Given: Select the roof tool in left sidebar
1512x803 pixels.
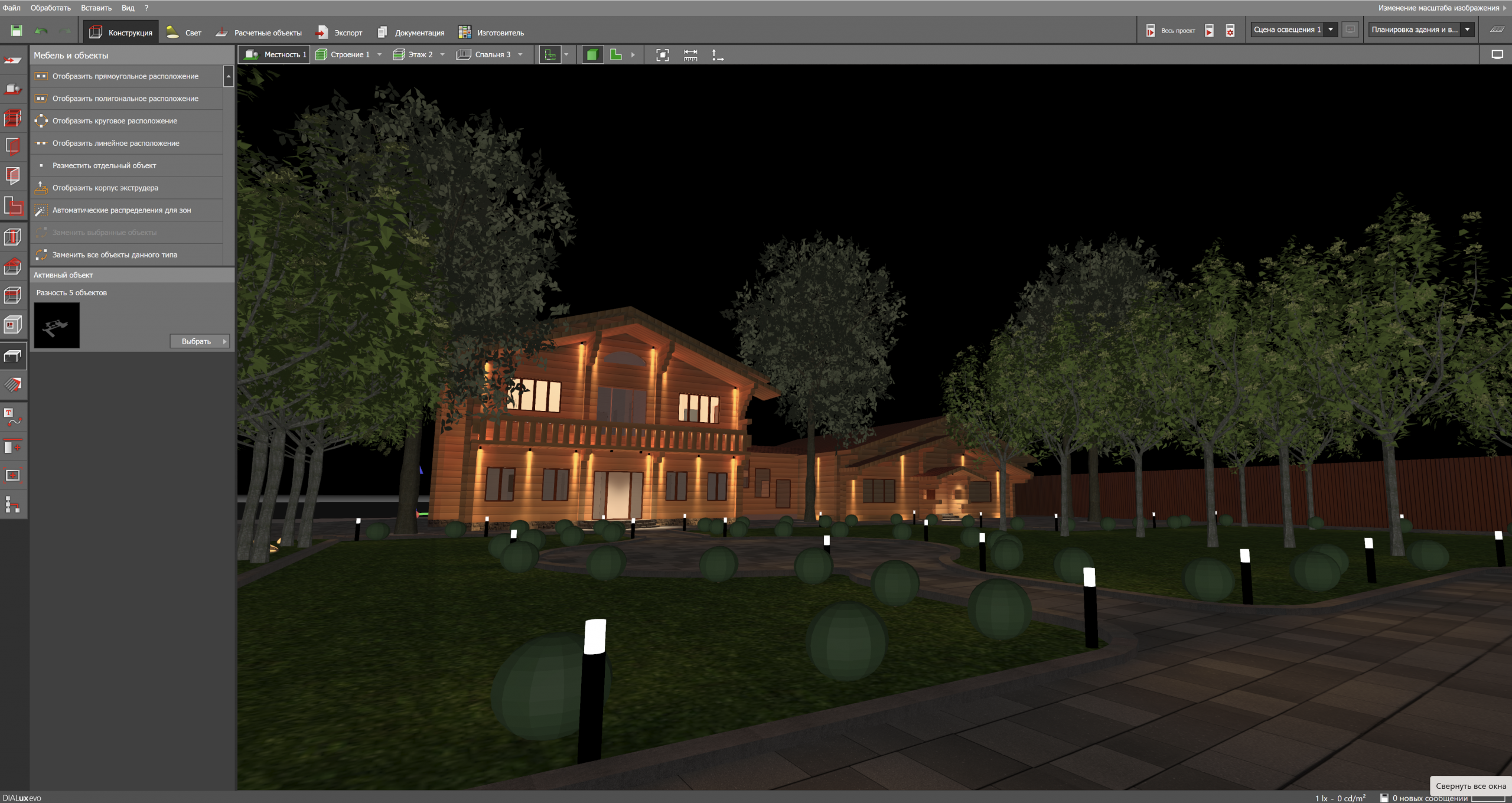Looking at the screenshot, I should 13,267.
